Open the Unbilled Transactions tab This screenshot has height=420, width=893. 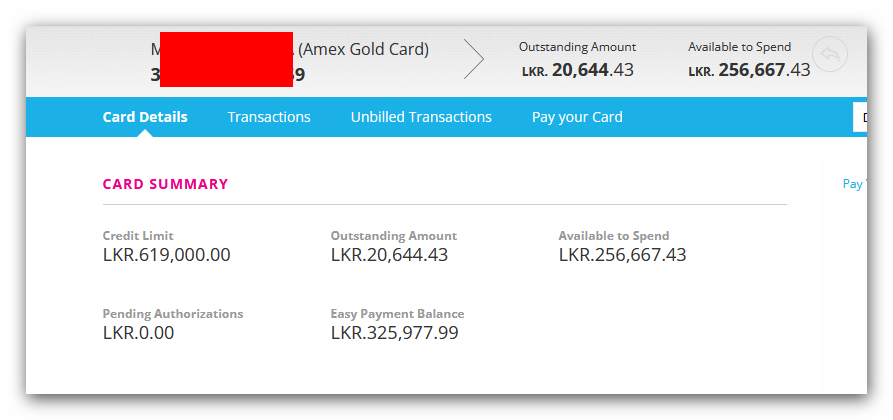click(421, 117)
